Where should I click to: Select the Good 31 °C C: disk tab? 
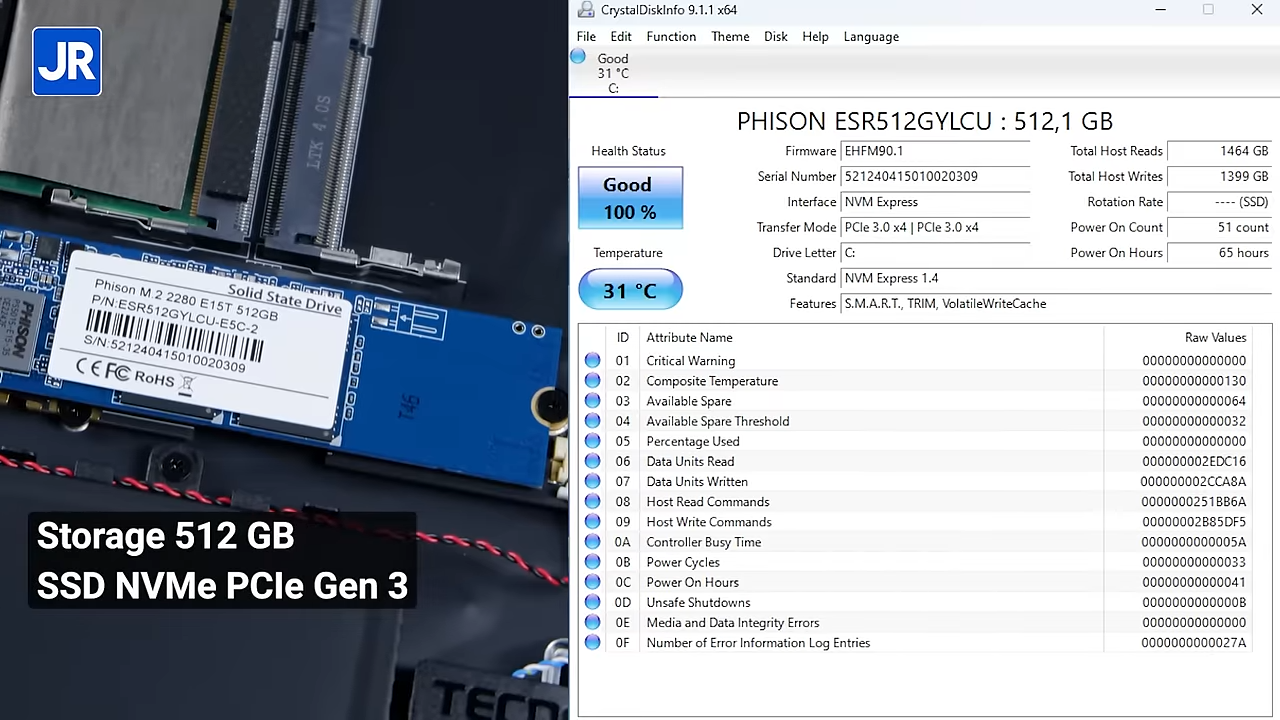pyautogui.click(x=613, y=73)
